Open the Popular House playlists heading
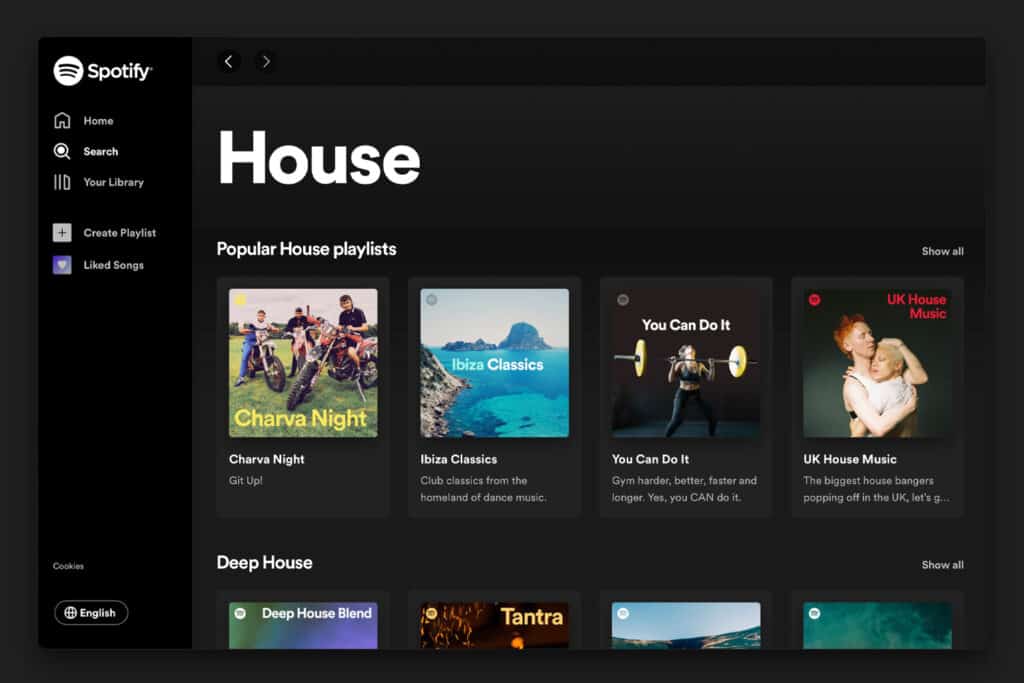This screenshot has width=1024, height=683. [x=306, y=249]
